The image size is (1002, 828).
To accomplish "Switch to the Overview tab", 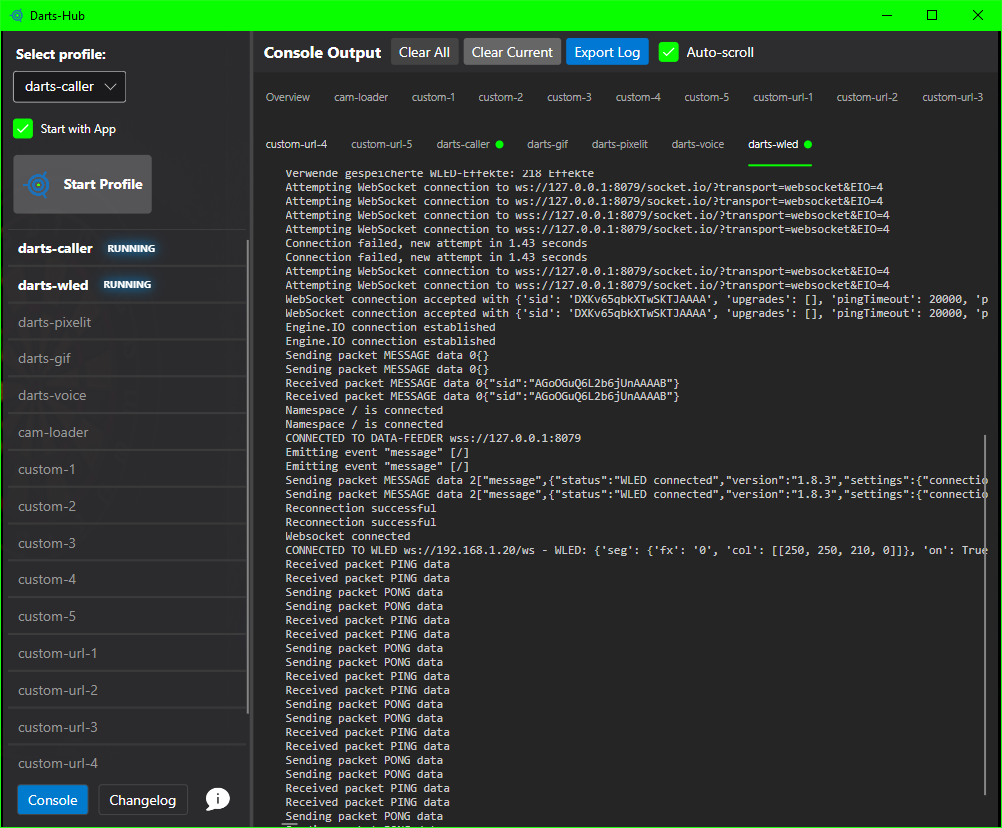I will 288,97.
